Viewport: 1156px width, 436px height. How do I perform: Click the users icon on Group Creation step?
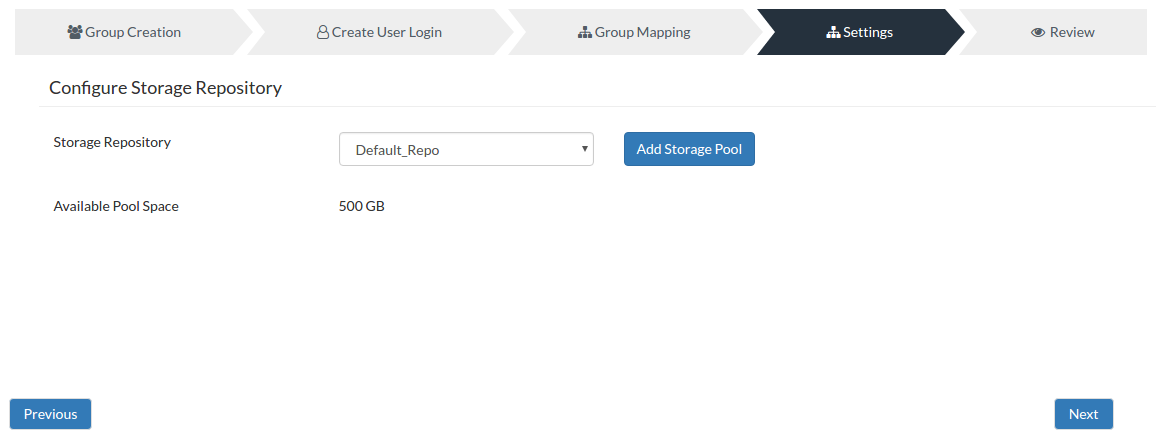point(74,32)
